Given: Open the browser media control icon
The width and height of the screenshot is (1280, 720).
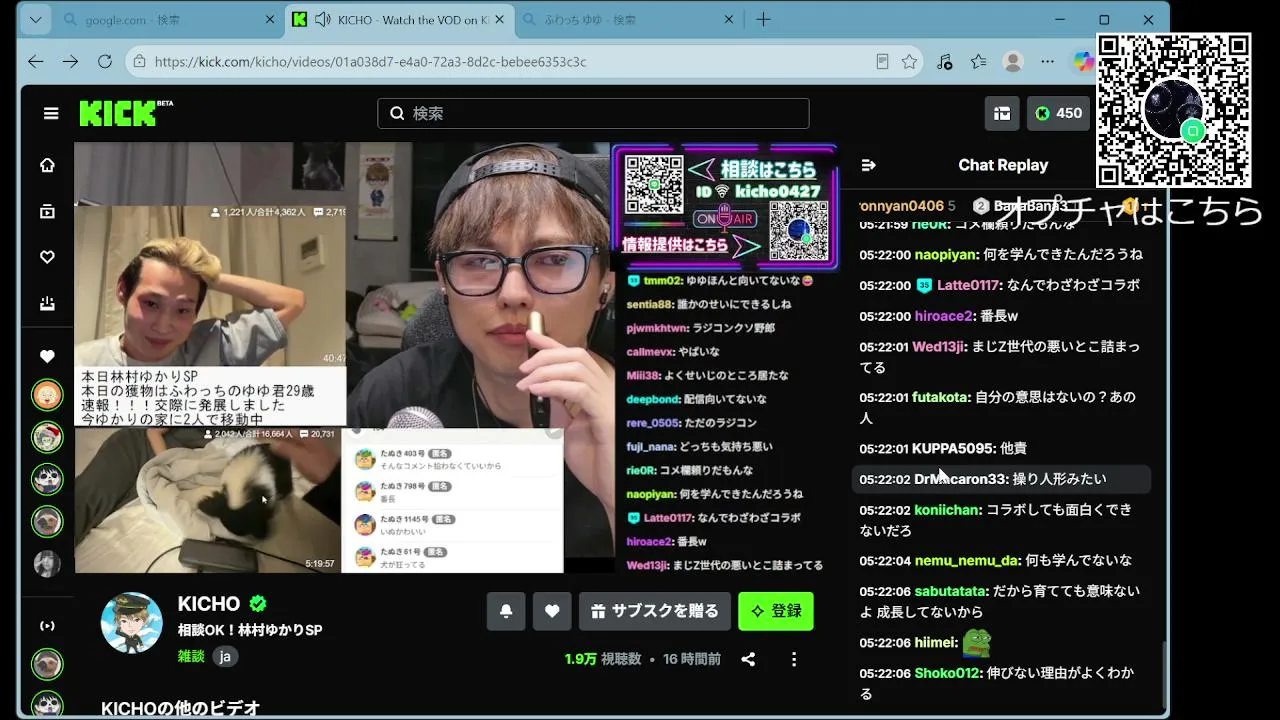Looking at the screenshot, I should 945,61.
